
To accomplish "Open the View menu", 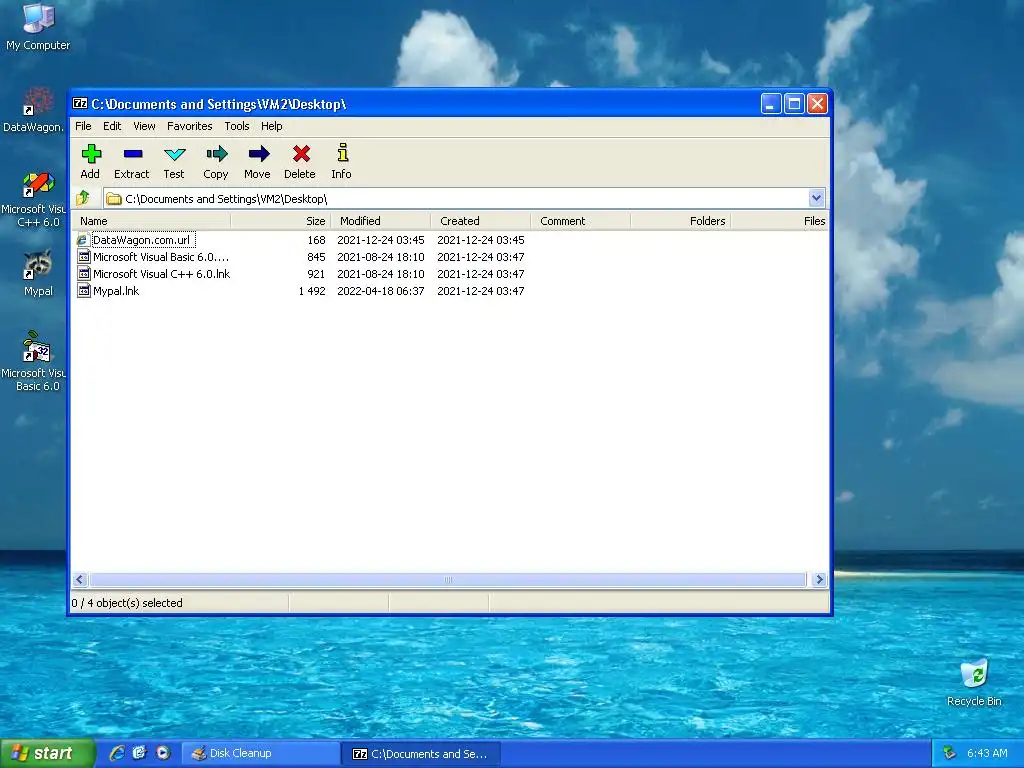I will (x=144, y=126).
